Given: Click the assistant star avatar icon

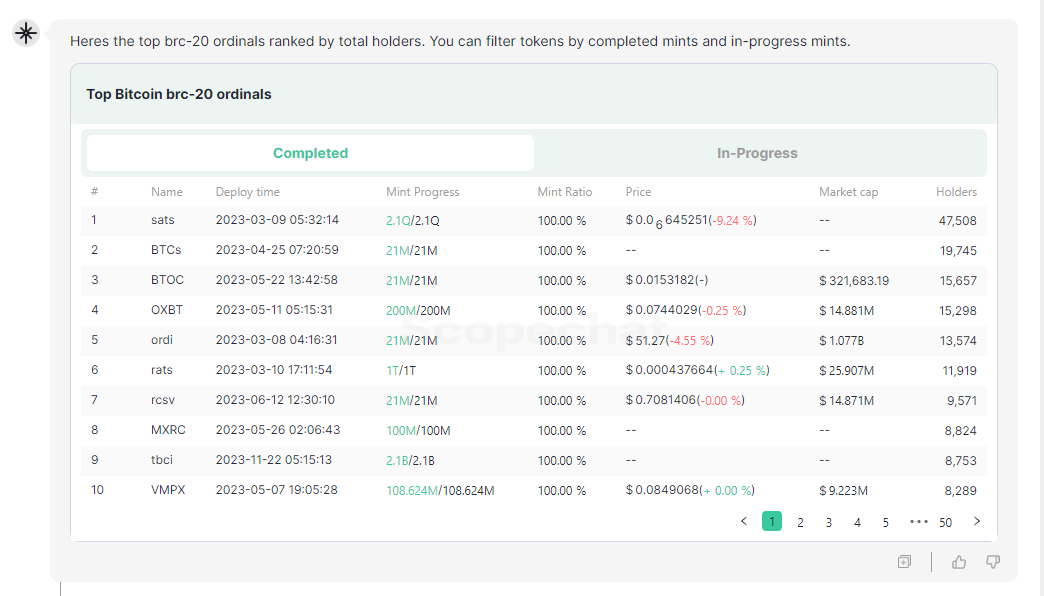Looking at the screenshot, I should [x=26, y=33].
